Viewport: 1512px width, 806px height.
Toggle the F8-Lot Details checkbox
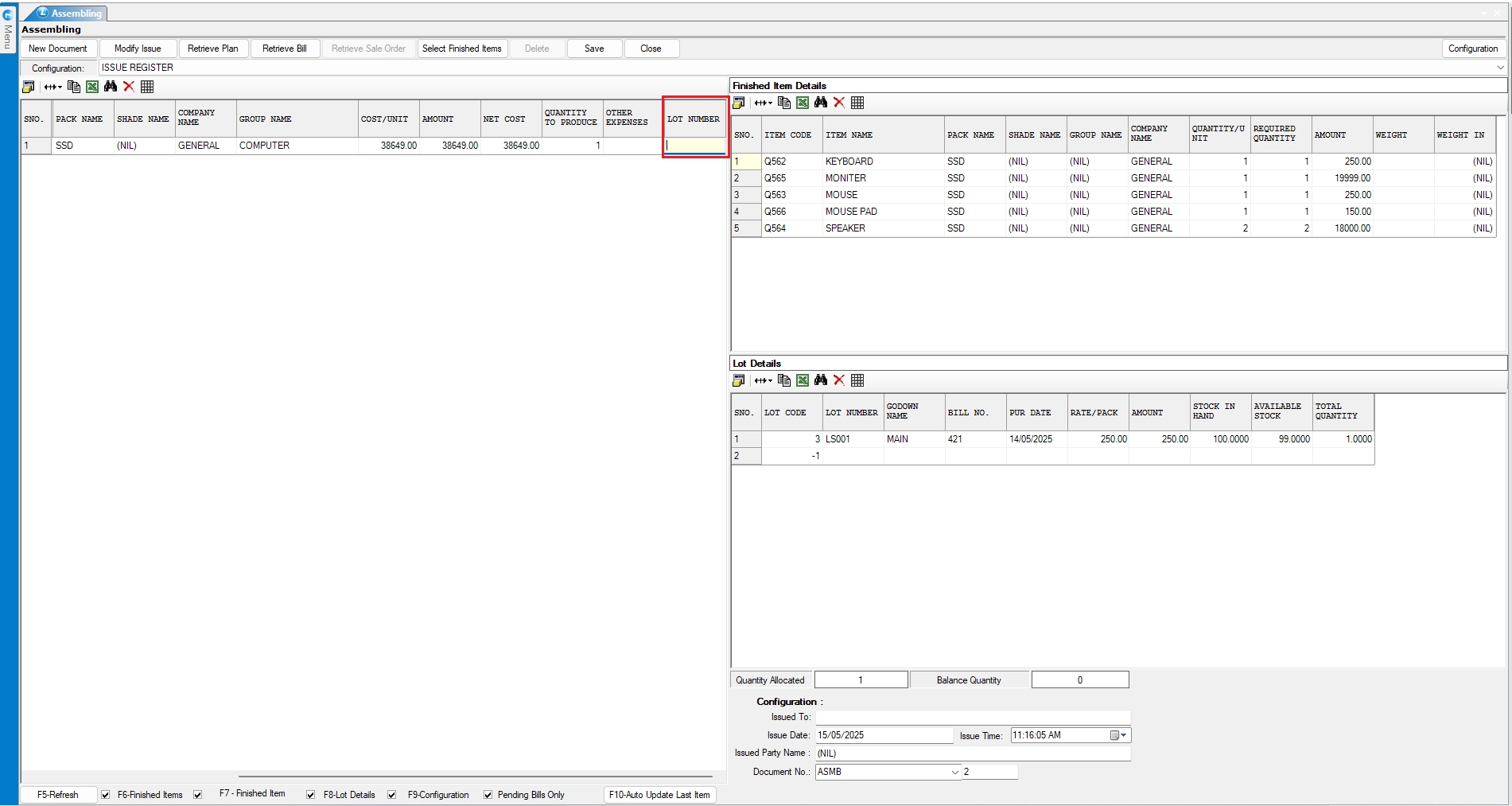(x=311, y=795)
